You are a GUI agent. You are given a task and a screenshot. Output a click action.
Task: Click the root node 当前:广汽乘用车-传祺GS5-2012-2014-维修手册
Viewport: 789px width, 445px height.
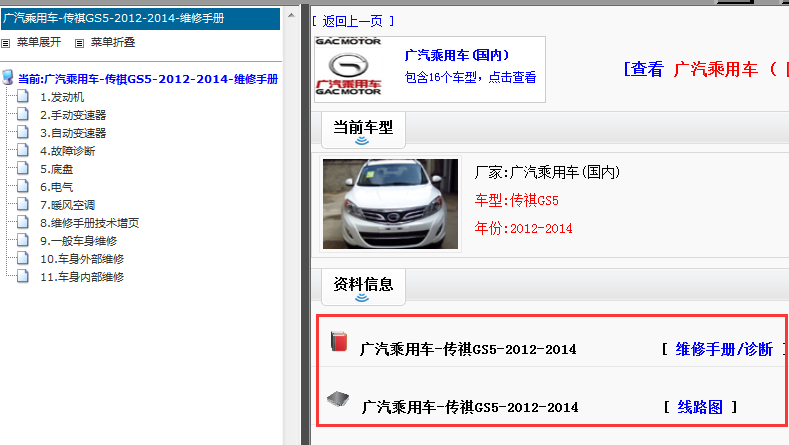[148, 79]
